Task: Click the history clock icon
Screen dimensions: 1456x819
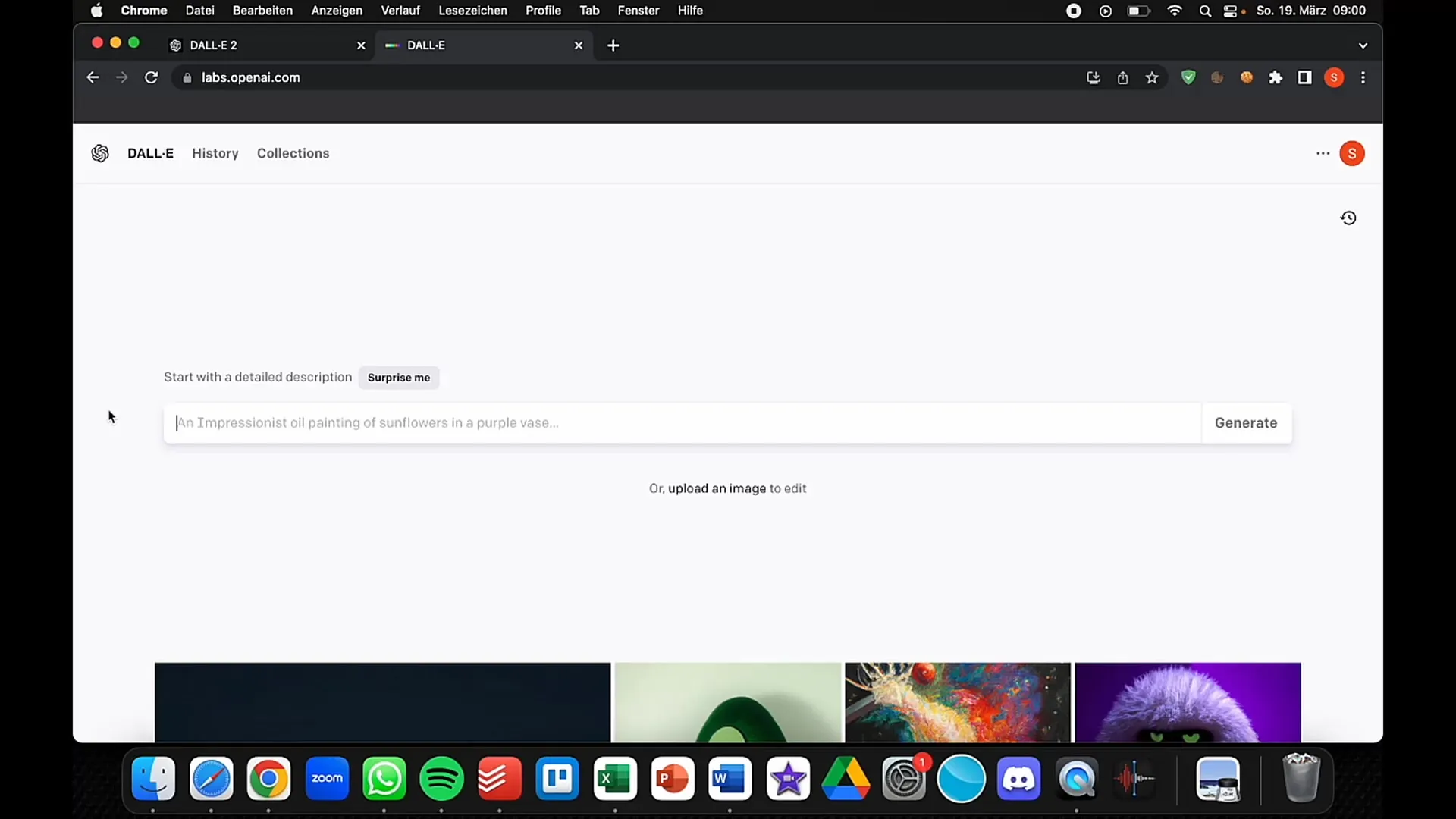Action: pyautogui.click(x=1348, y=218)
